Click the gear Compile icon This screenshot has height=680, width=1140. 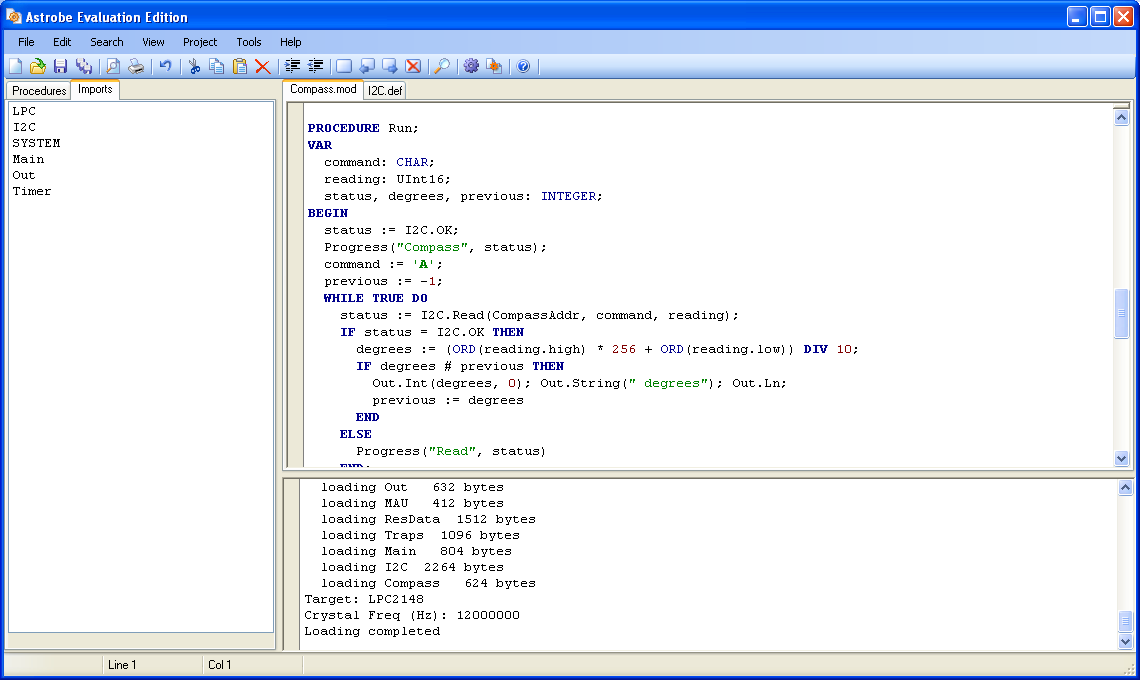click(470, 66)
